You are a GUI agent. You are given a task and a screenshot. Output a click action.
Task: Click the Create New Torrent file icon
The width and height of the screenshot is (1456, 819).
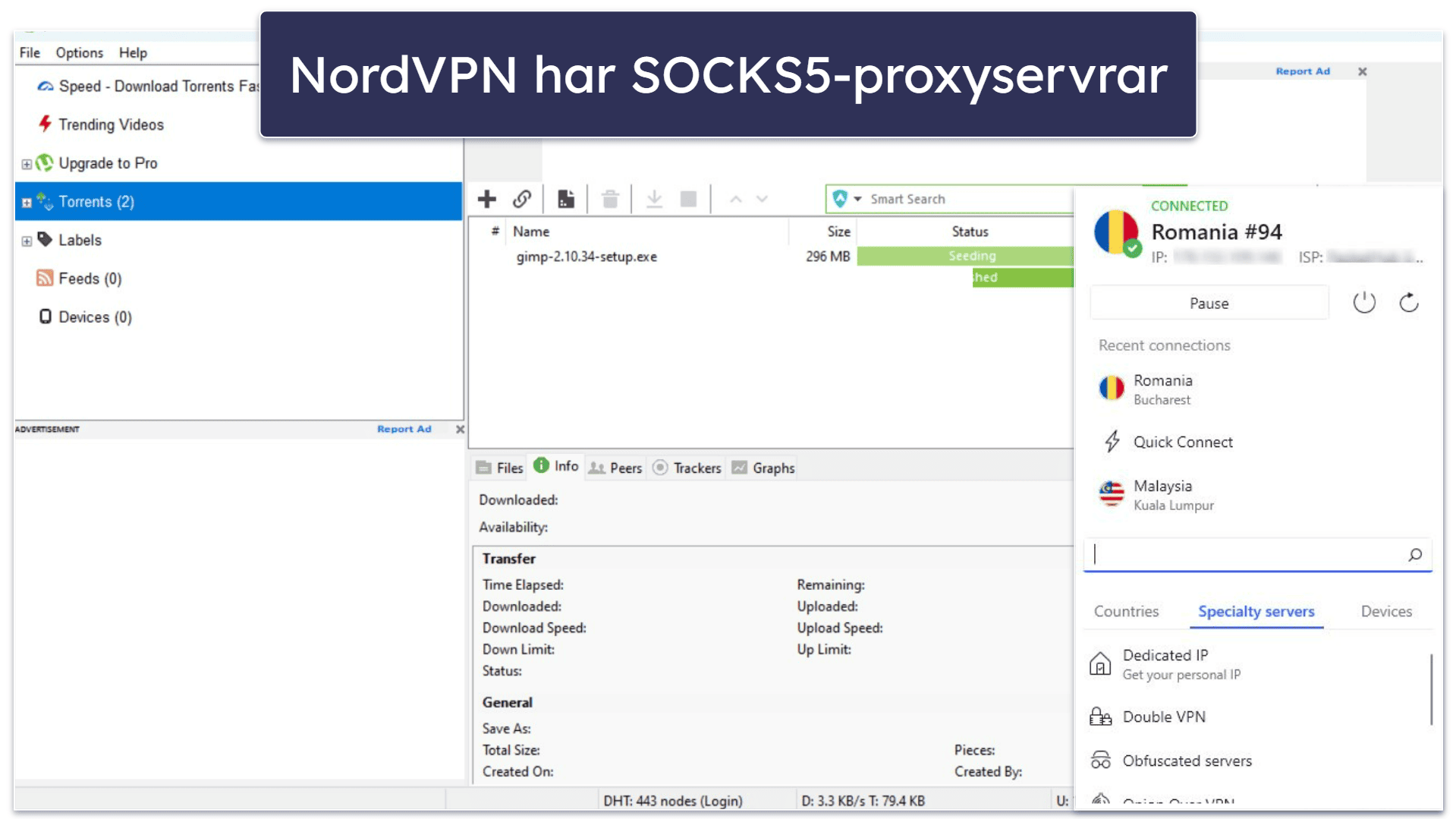pyautogui.click(x=566, y=200)
